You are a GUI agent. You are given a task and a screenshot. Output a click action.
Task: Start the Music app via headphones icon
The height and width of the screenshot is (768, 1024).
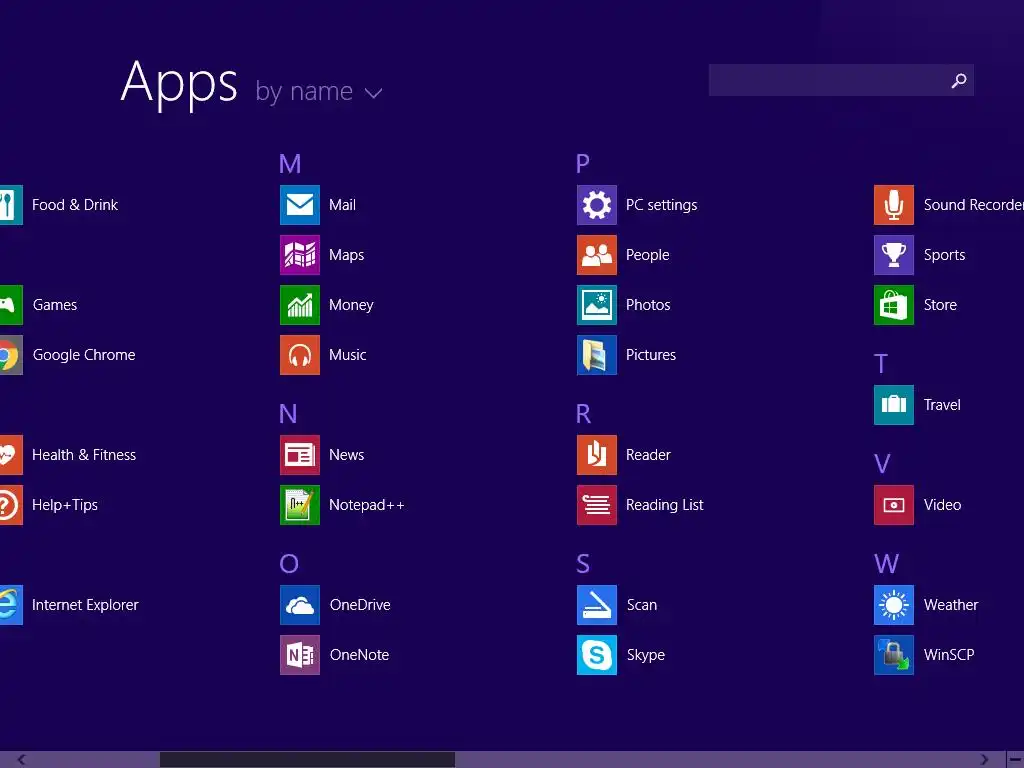(300, 355)
